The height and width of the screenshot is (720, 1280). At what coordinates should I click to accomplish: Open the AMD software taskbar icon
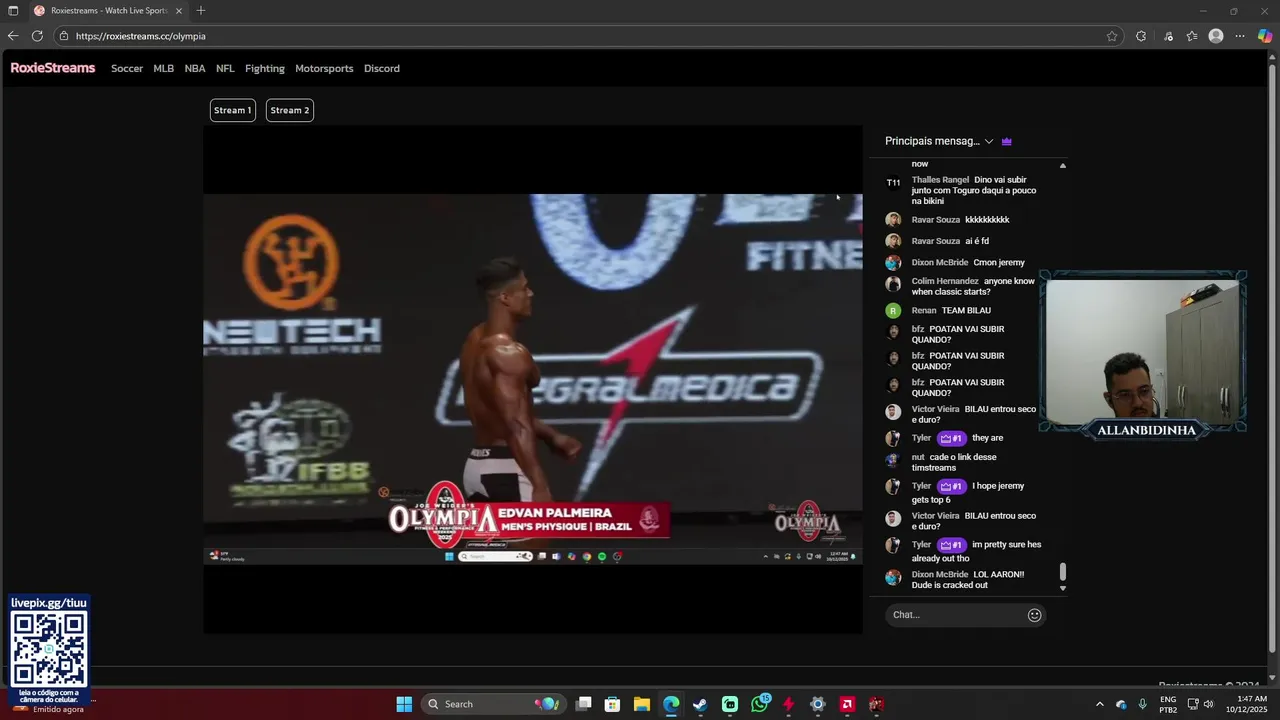(x=847, y=704)
